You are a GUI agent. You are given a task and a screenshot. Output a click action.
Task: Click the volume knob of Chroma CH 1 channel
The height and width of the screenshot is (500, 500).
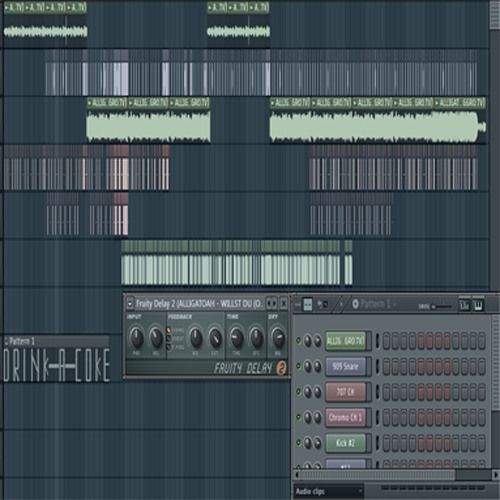pos(317,417)
